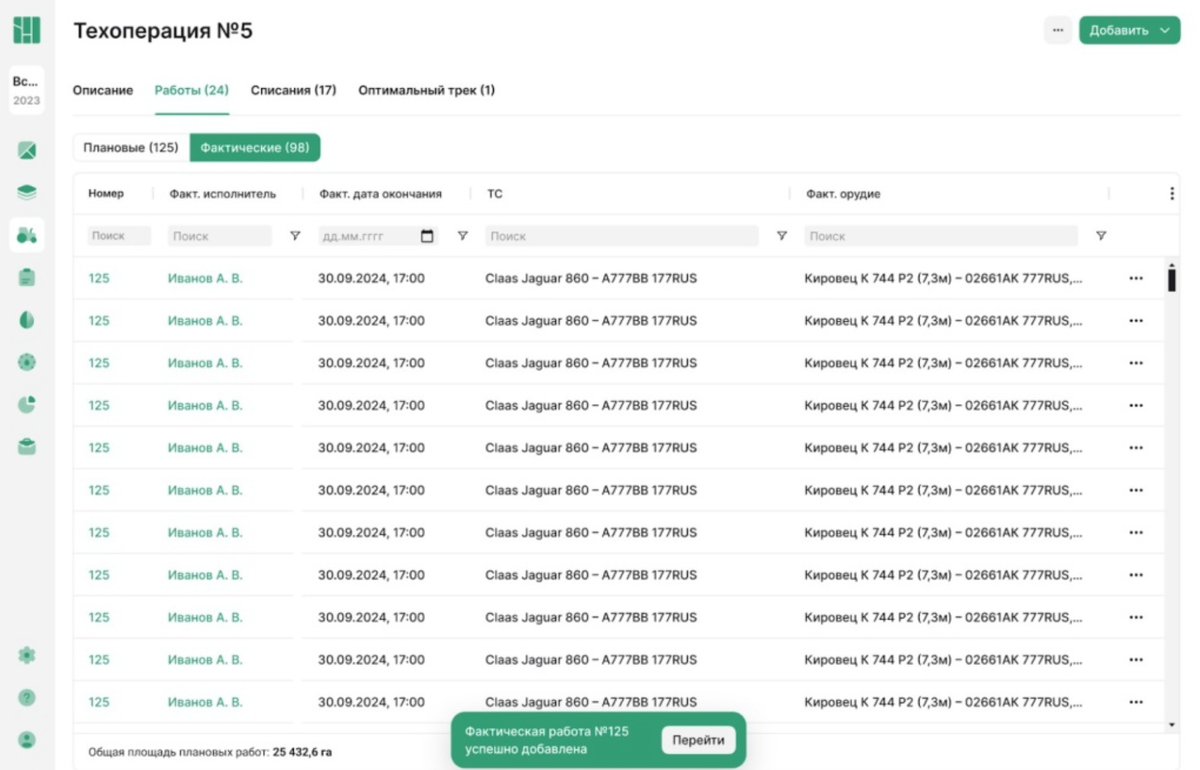Click the table's vertical scrollbar thumb
This screenshot has height=770, width=1200.
tap(1172, 281)
